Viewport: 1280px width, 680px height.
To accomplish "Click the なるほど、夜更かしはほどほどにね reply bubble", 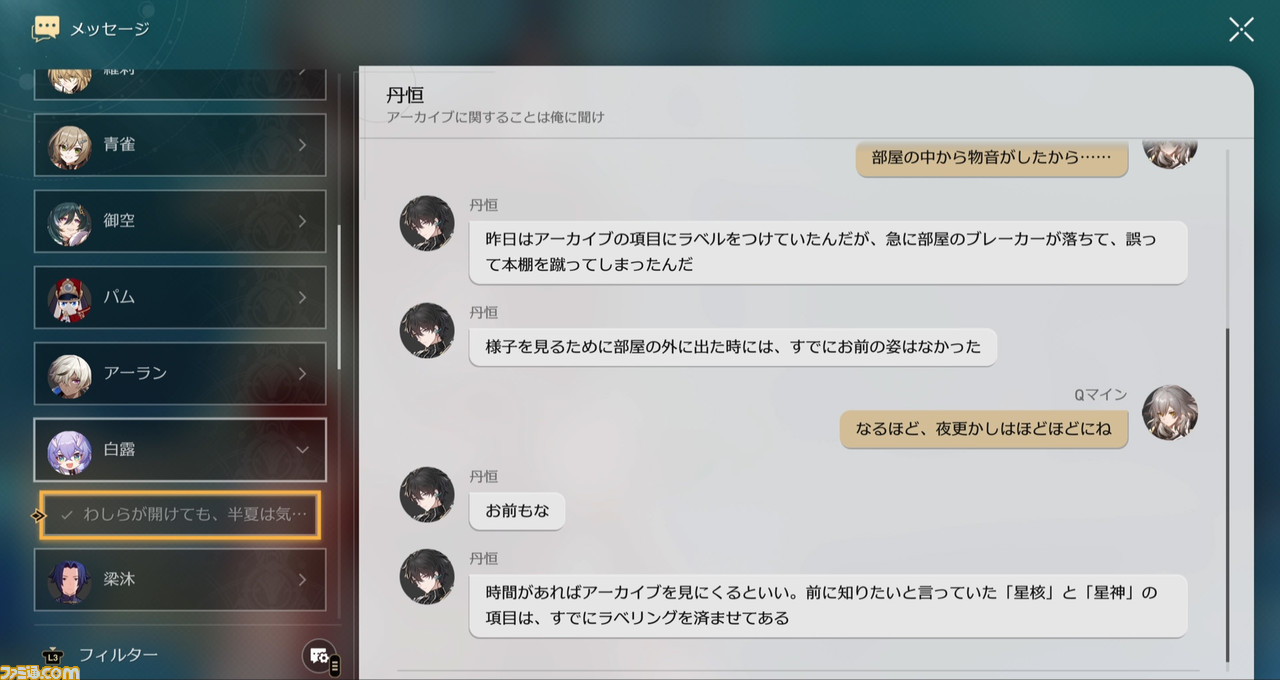I will (x=984, y=430).
